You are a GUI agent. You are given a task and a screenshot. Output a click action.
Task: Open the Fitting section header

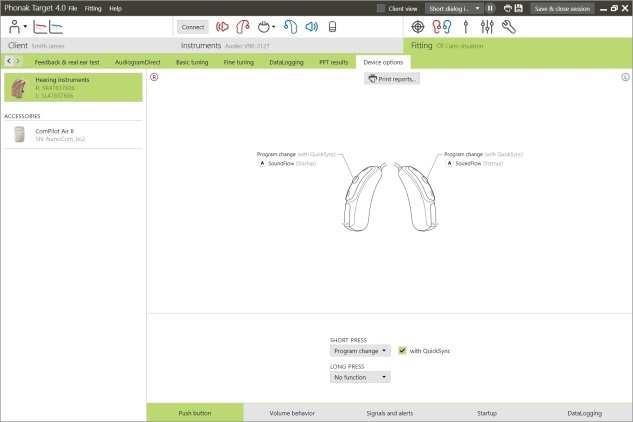pyautogui.click(x=421, y=45)
